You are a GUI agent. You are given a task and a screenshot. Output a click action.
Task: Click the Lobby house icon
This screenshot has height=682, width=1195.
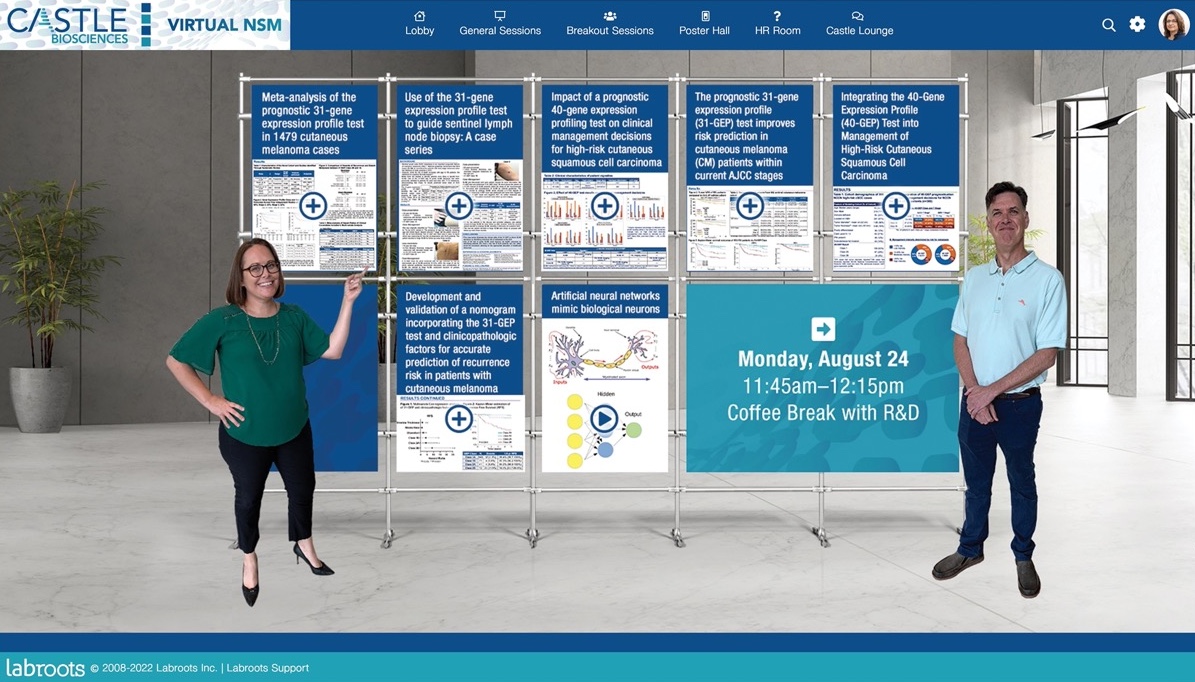[419, 16]
